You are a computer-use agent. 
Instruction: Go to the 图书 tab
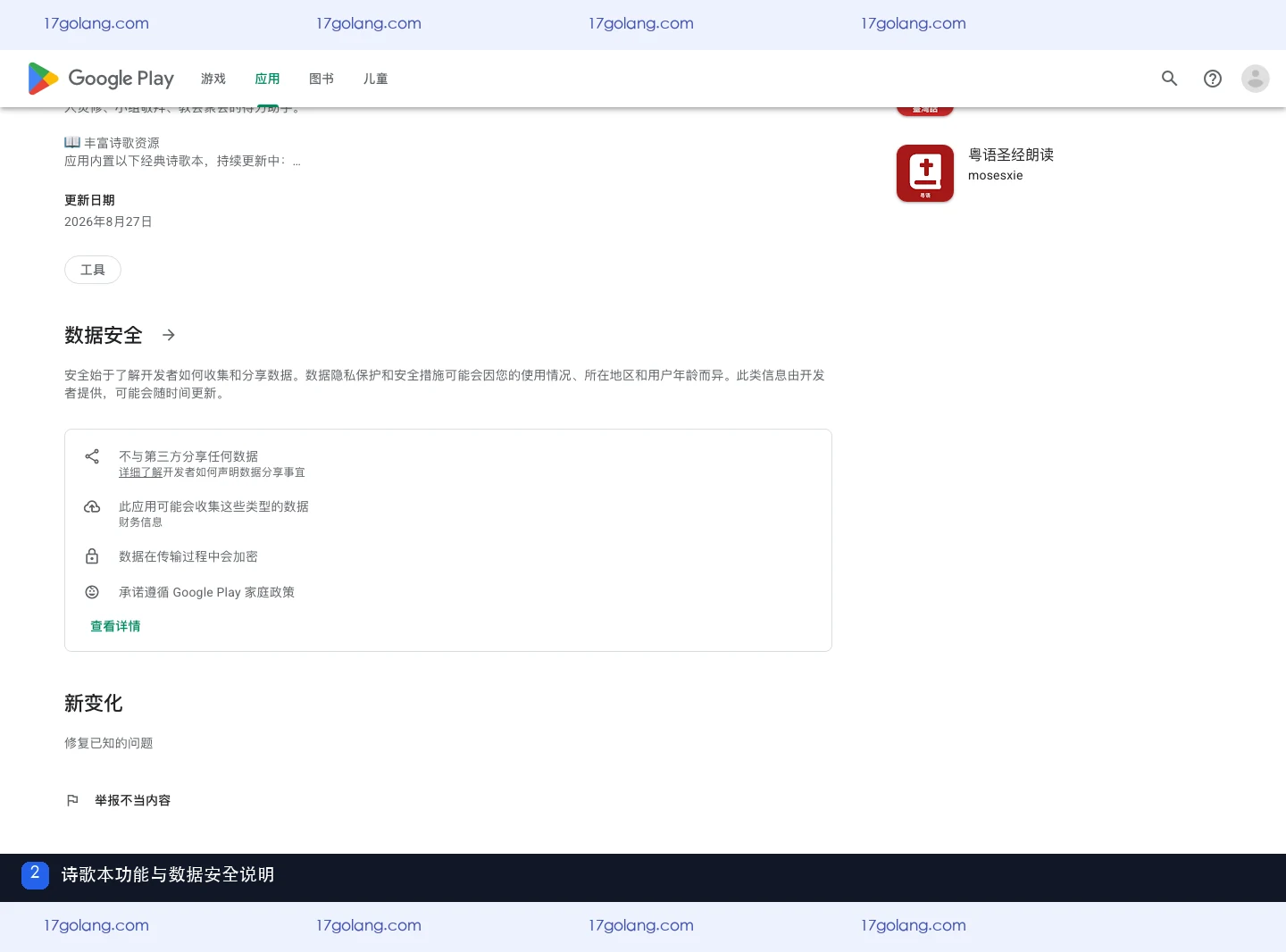321,79
